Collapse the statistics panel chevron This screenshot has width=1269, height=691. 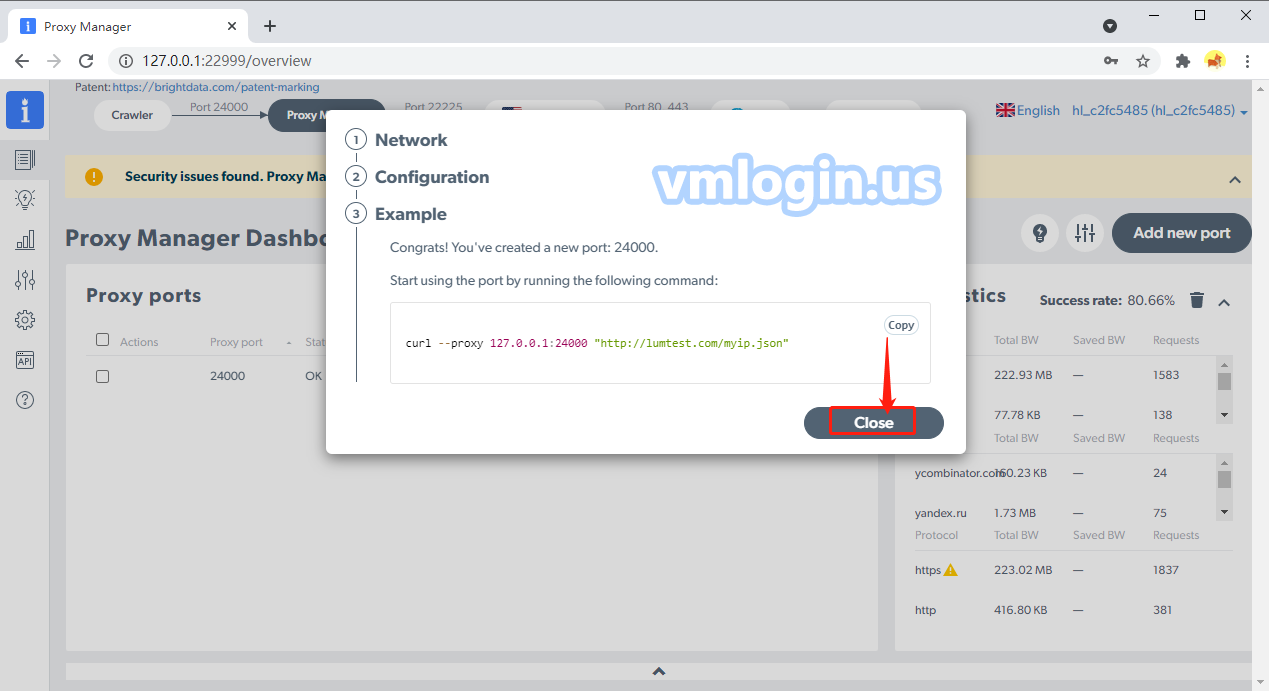pos(1224,301)
